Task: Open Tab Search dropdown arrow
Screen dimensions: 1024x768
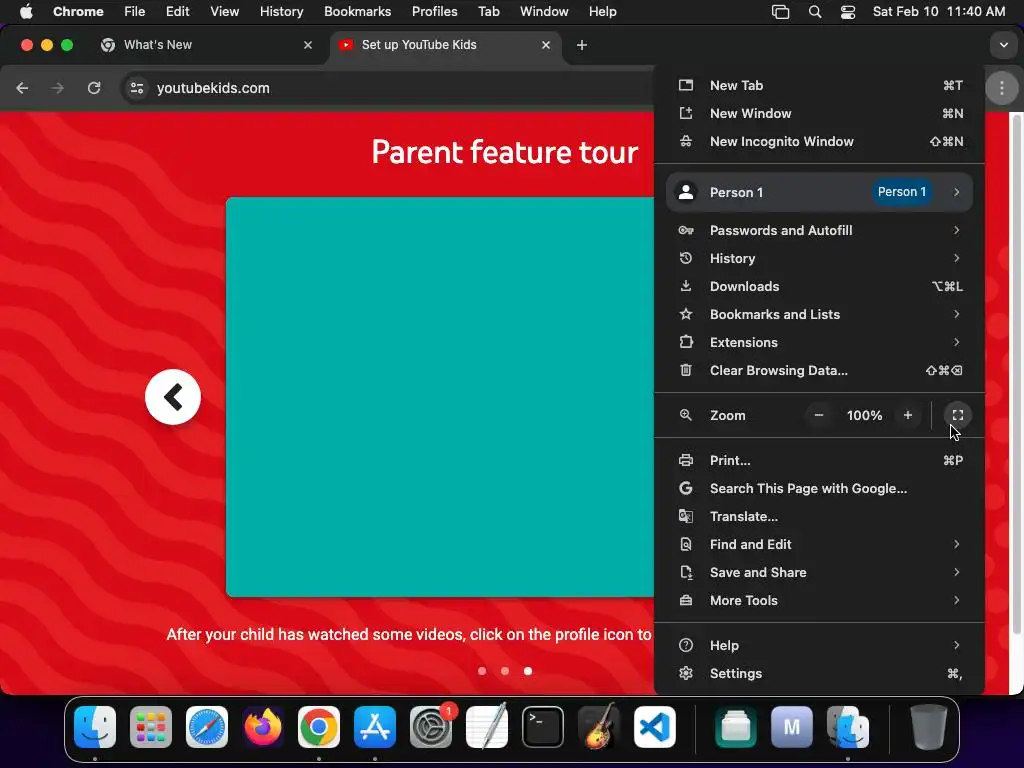Action: [x=1003, y=45]
